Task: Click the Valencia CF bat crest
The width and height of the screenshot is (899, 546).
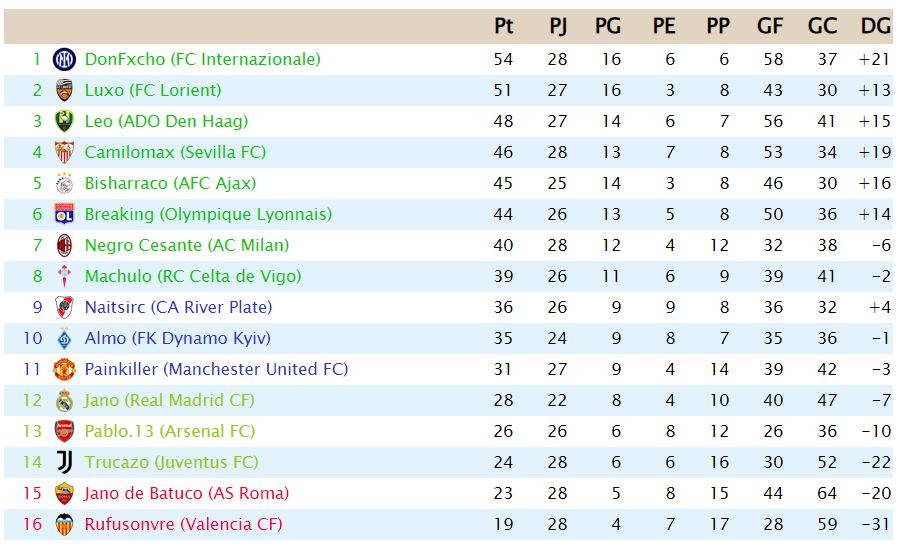Action: 64,524
